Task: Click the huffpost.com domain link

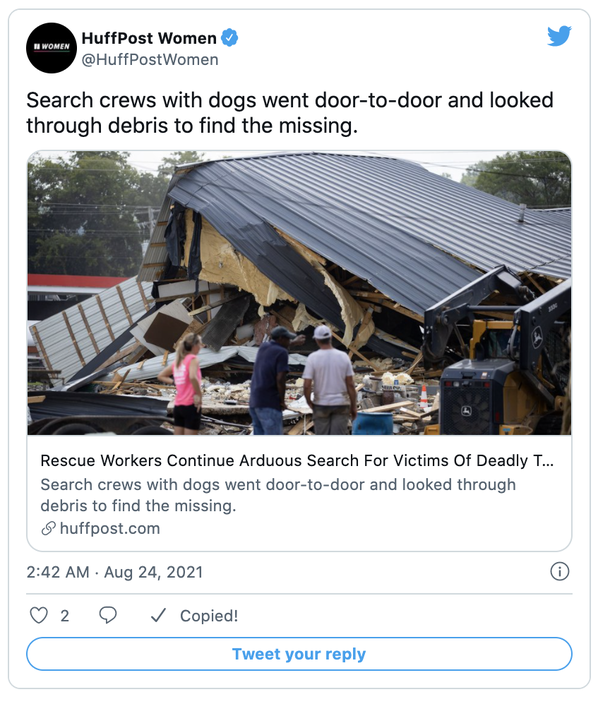Action: click(110, 528)
